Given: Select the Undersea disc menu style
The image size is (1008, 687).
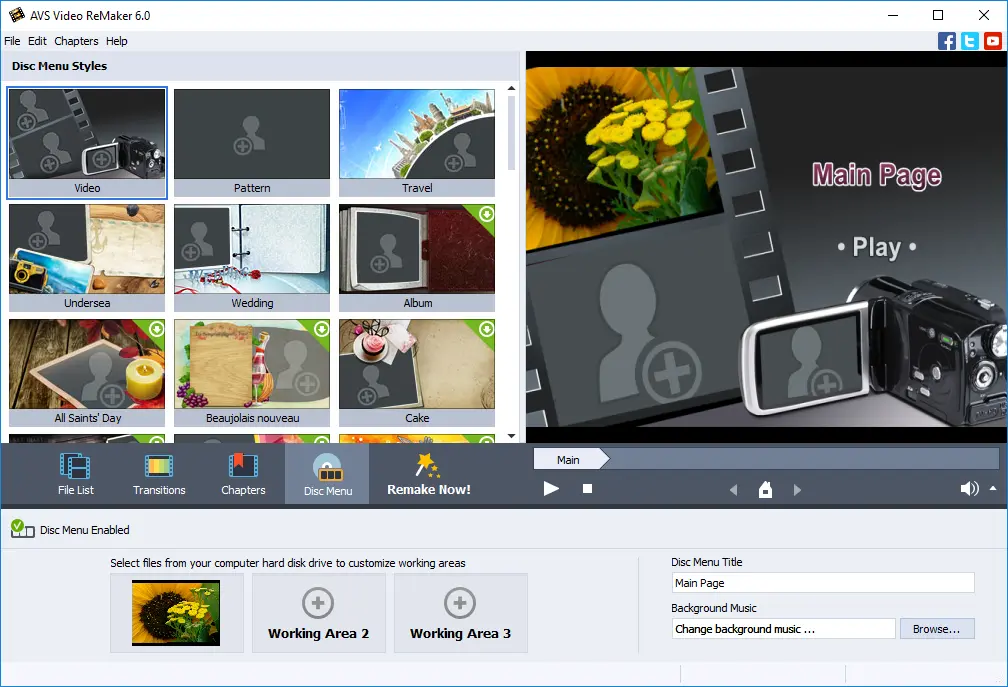Looking at the screenshot, I should (87, 257).
